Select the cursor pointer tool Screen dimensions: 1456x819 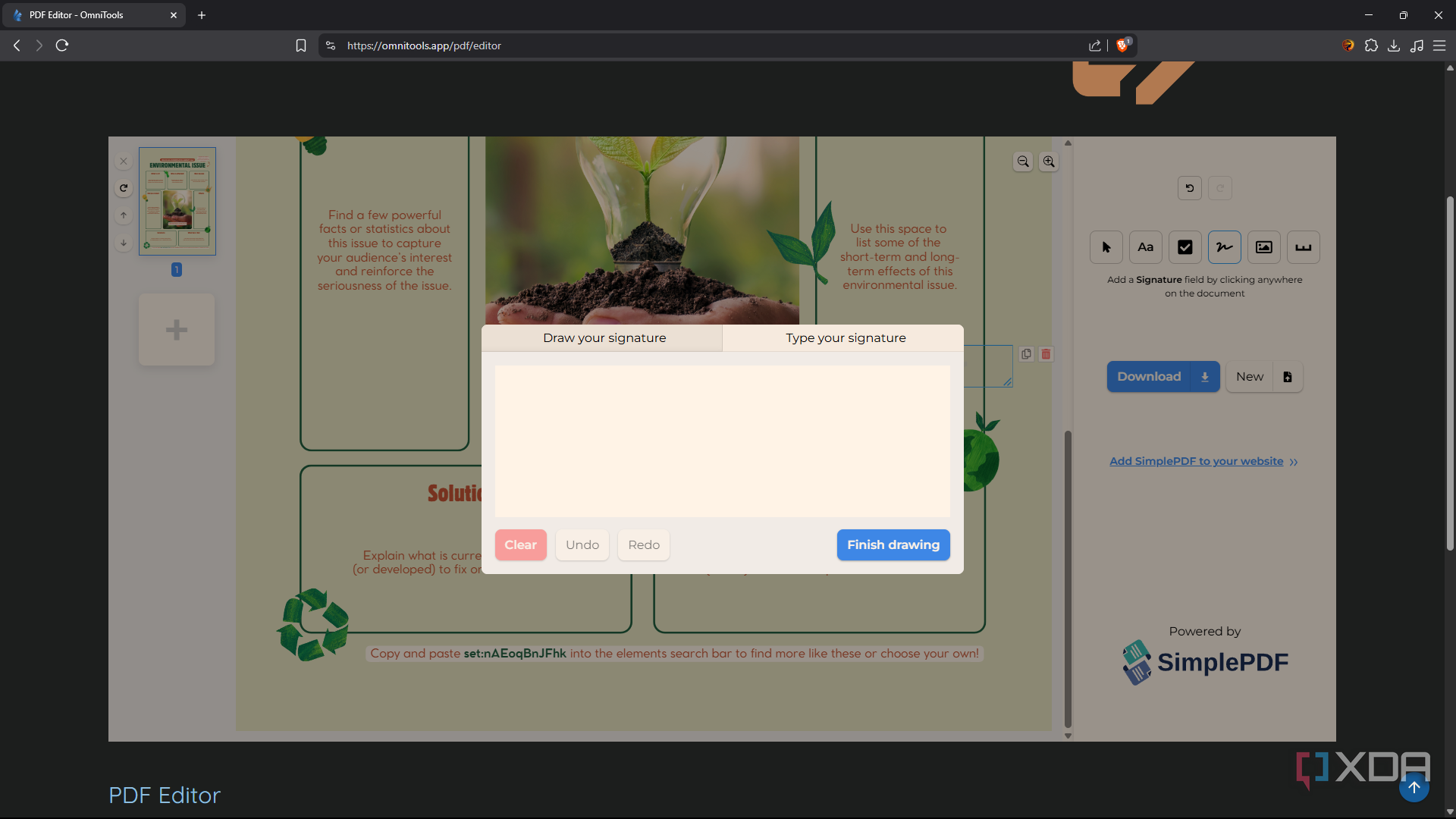point(1106,247)
